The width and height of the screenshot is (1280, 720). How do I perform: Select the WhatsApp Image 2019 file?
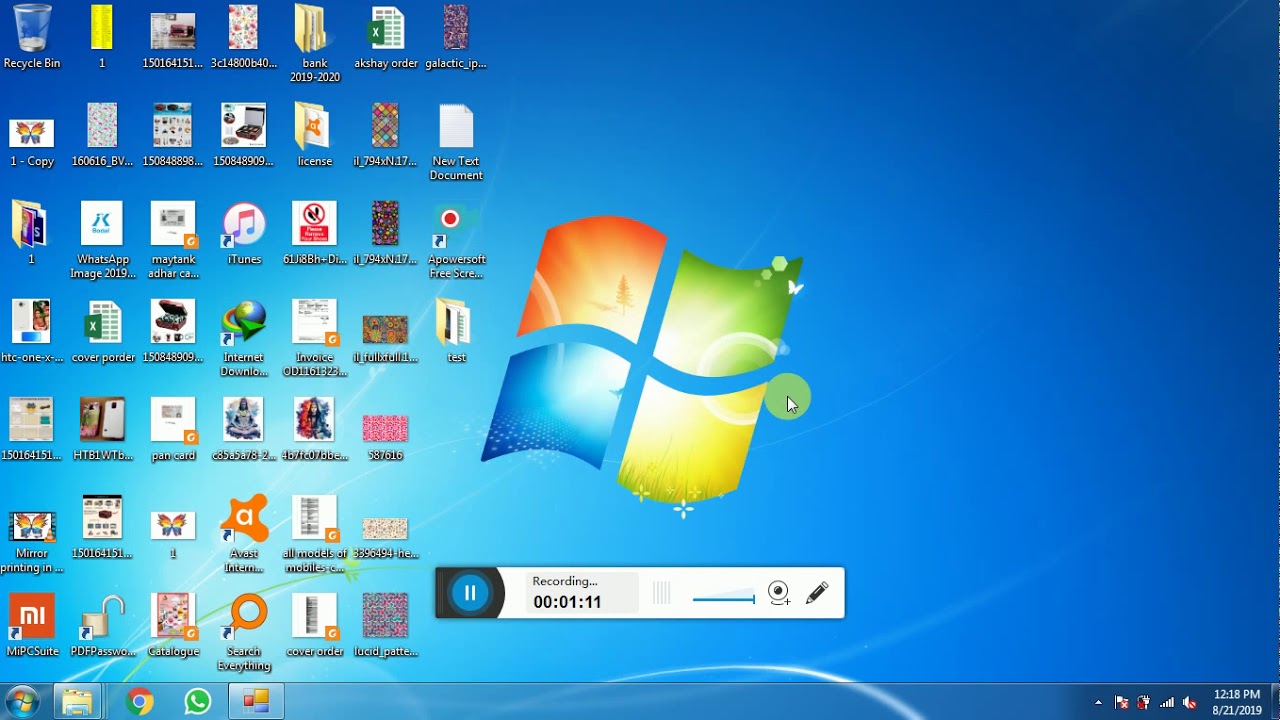click(x=103, y=241)
